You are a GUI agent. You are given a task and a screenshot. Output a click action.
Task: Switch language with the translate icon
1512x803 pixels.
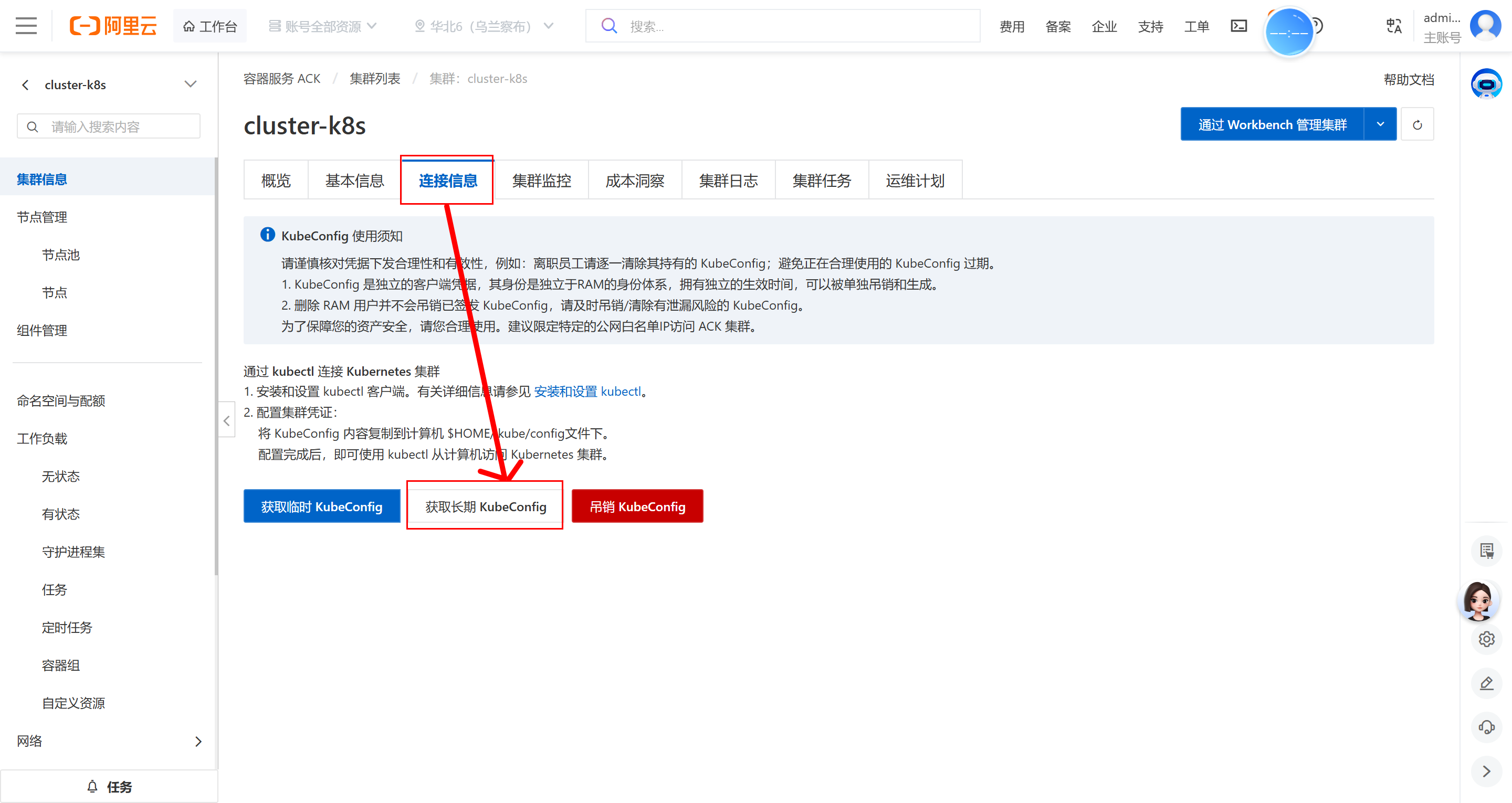coord(1393,26)
